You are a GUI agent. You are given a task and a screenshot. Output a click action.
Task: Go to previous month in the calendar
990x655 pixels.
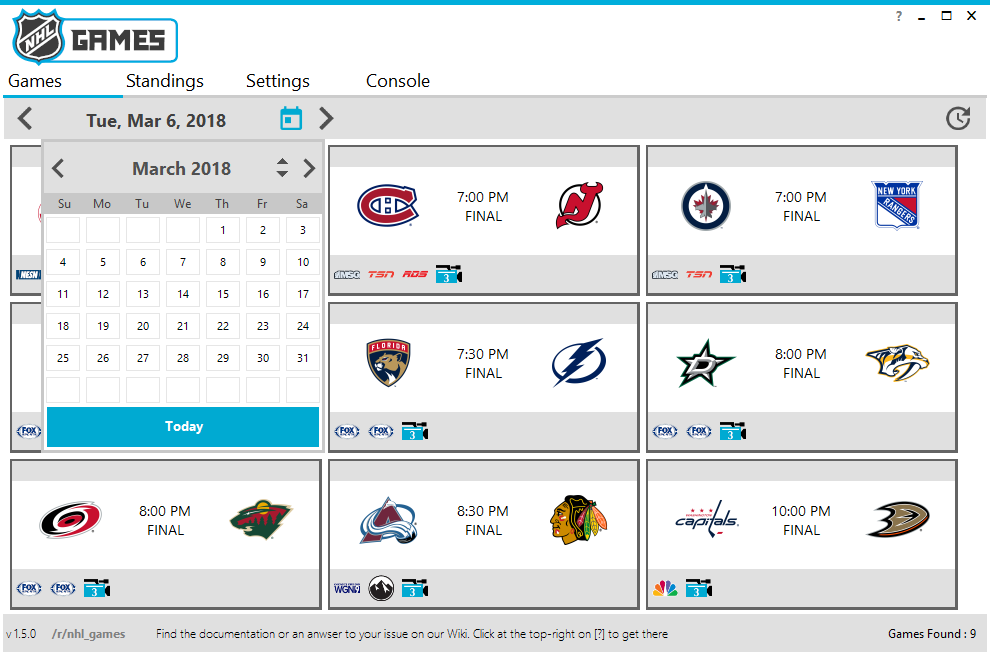coord(57,168)
